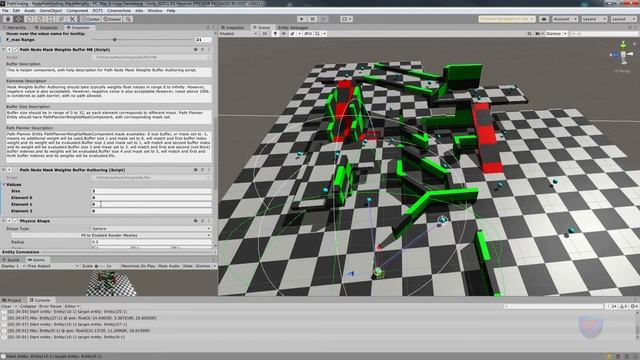
Task: Toggle Mask Weights Buffer MB enabled checkbox
Action: (16, 49)
